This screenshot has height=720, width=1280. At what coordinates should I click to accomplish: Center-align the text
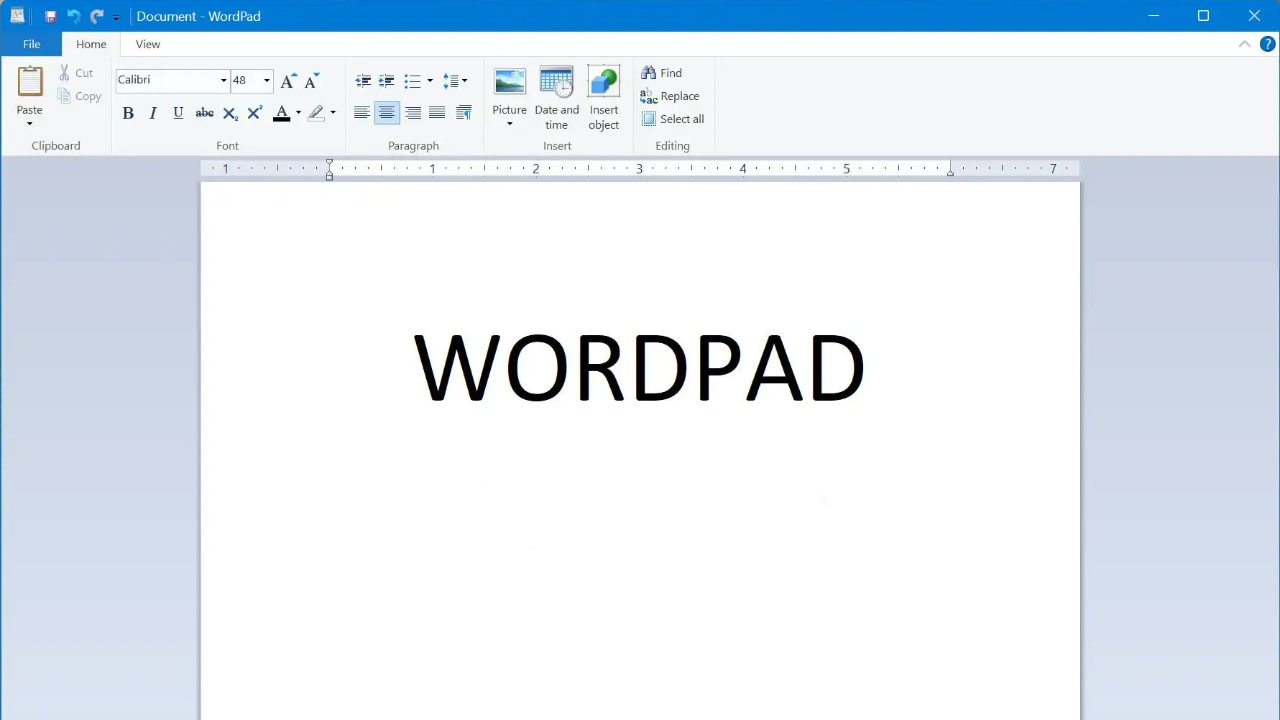[x=387, y=113]
